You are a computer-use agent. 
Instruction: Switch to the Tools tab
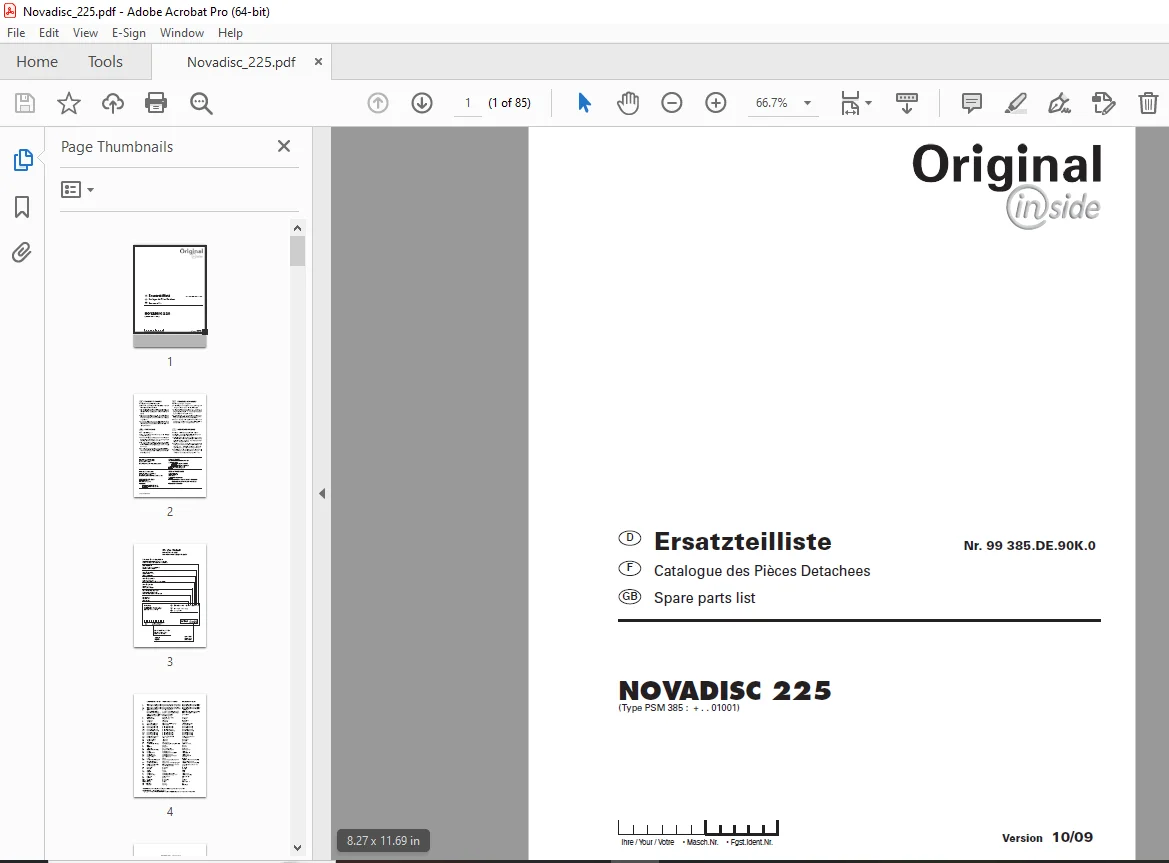tap(105, 62)
